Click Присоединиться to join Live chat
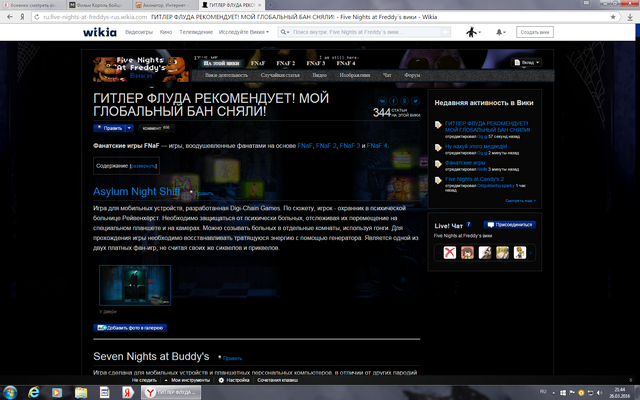The width and height of the screenshot is (640, 400). 509,224
